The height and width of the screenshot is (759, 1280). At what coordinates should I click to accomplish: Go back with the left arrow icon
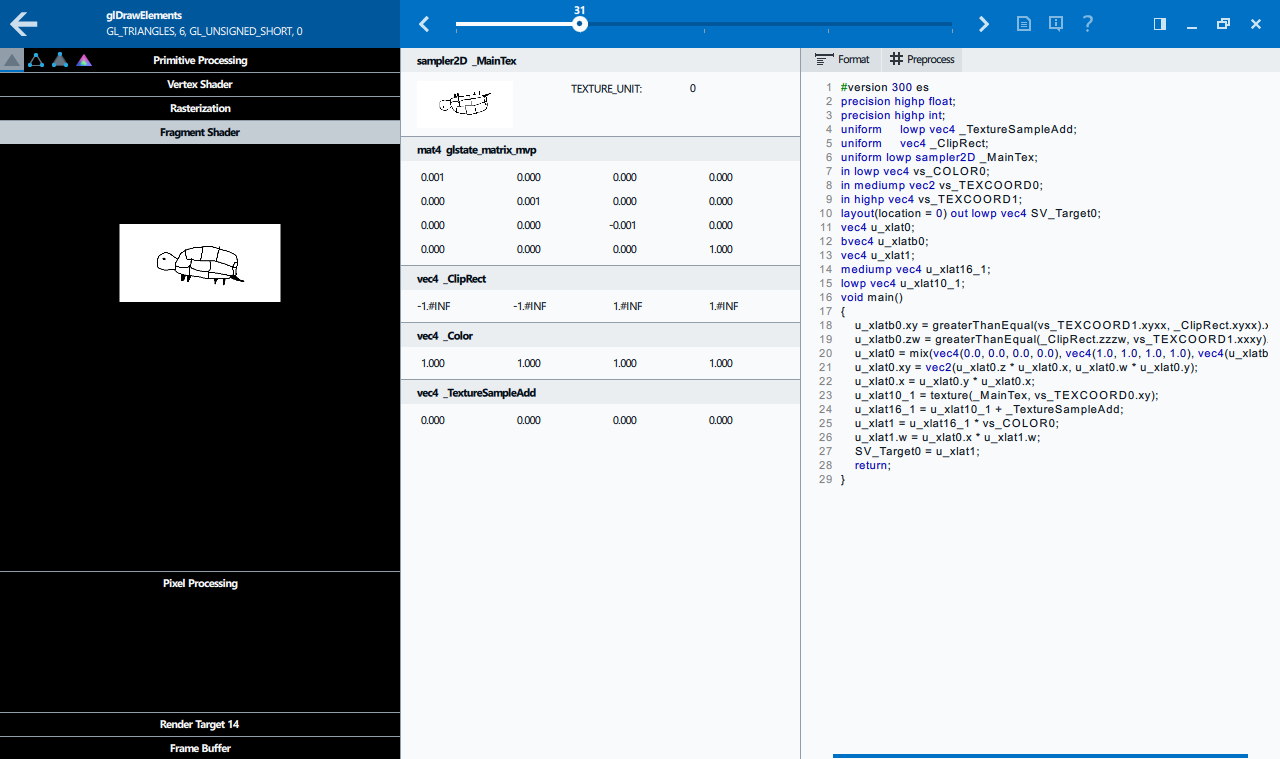(x=24, y=24)
